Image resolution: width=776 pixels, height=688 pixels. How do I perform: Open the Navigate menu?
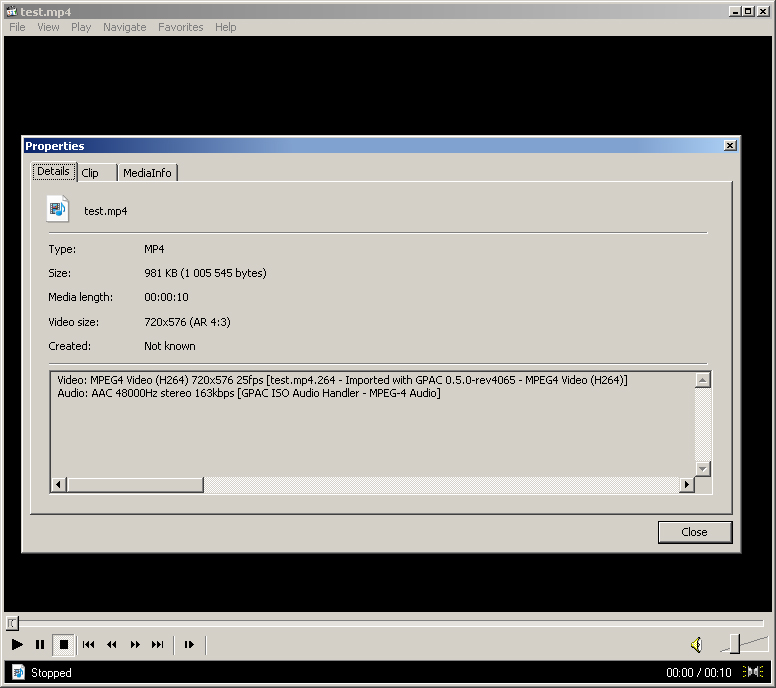tap(125, 27)
